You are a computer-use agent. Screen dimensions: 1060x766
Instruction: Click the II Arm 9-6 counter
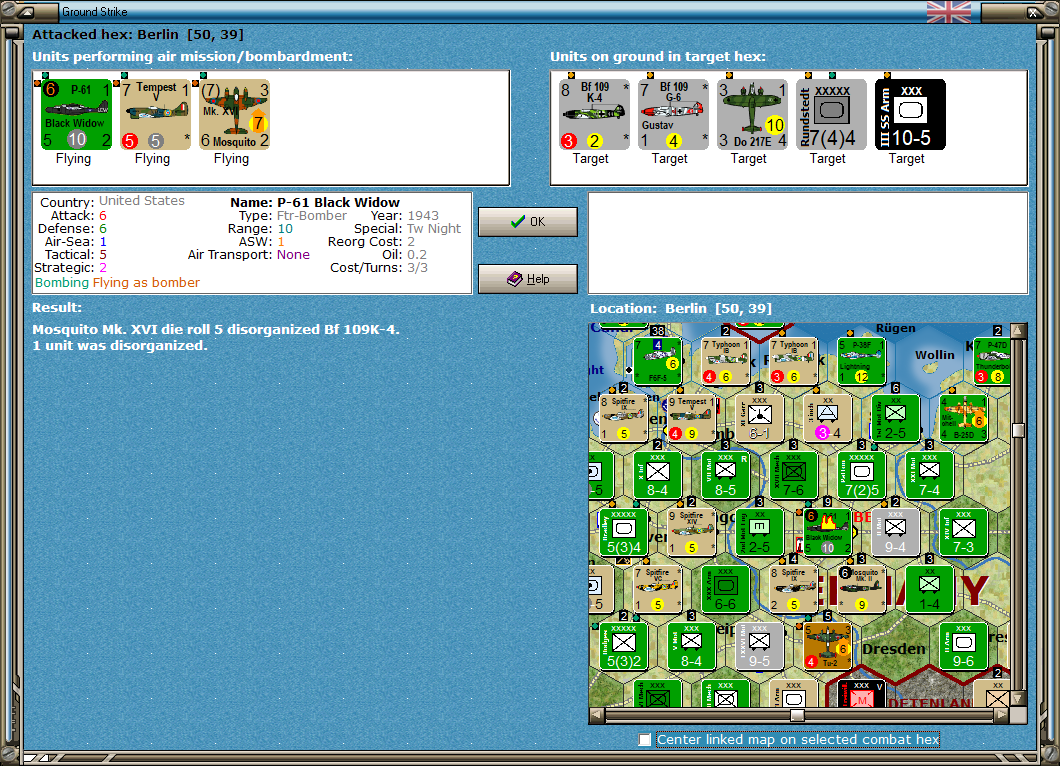click(964, 647)
